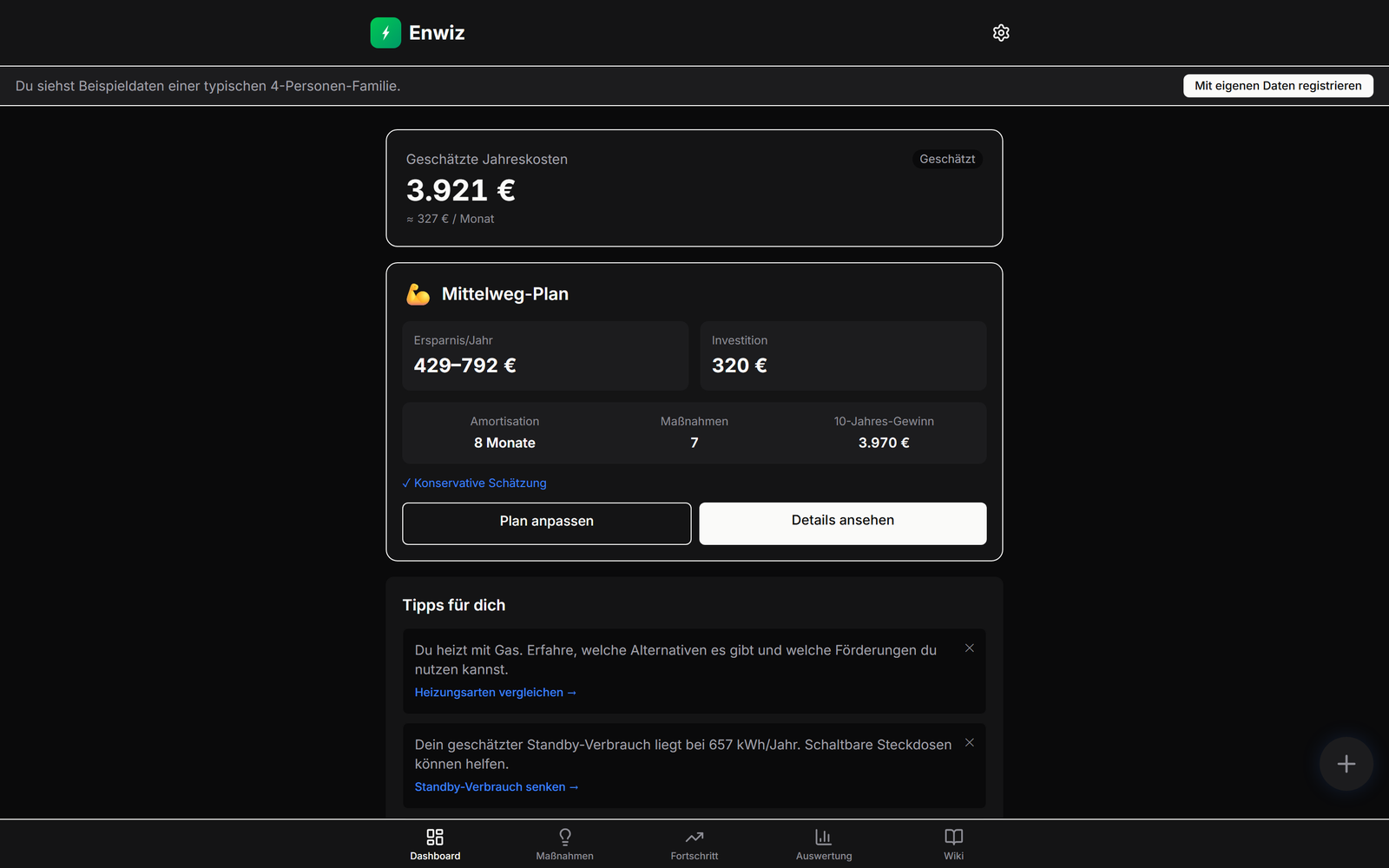Go to the Auswertung chart tab

coord(824,845)
